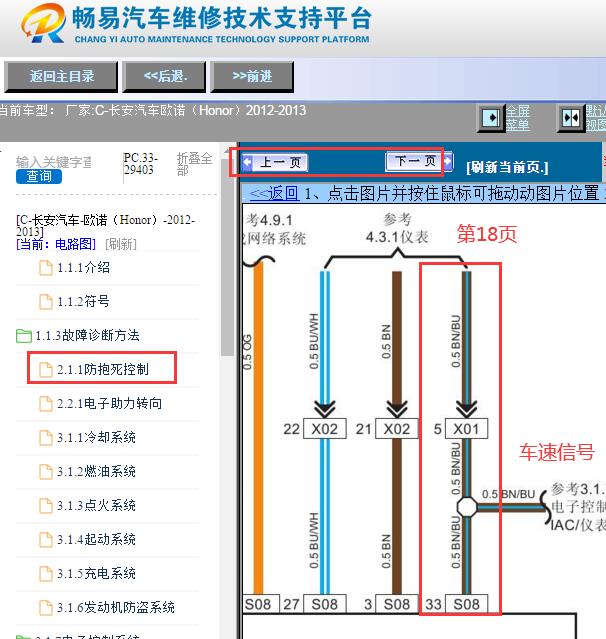Click the X01 connector box pin 5
Viewport: 606px width, 639px height.
pyautogui.click(x=466, y=429)
